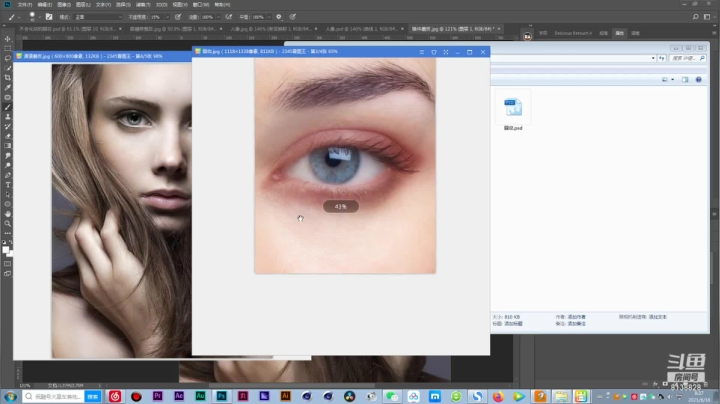Click the foreground color swatch
720x404 pixels.
tap(6, 250)
